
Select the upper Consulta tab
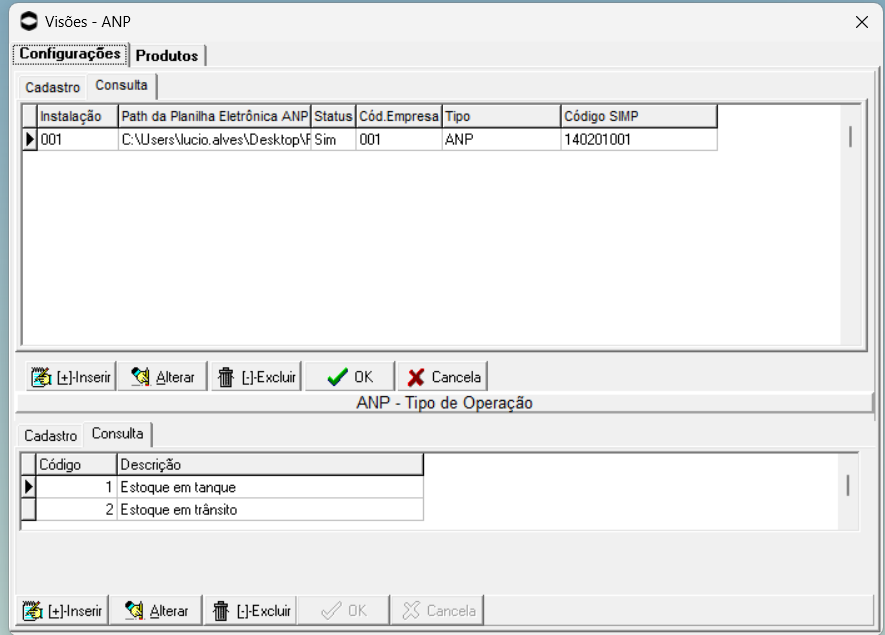point(121,85)
